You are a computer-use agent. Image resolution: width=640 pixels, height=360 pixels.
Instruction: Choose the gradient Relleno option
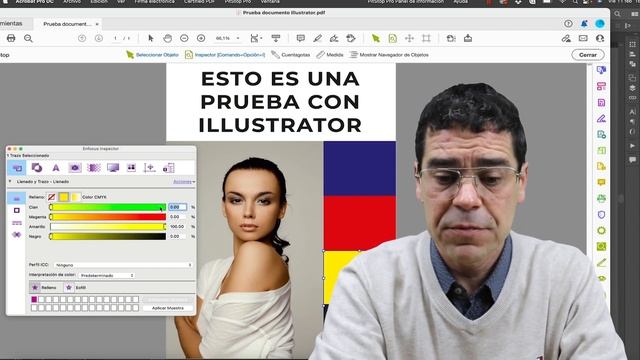(76, 197)
